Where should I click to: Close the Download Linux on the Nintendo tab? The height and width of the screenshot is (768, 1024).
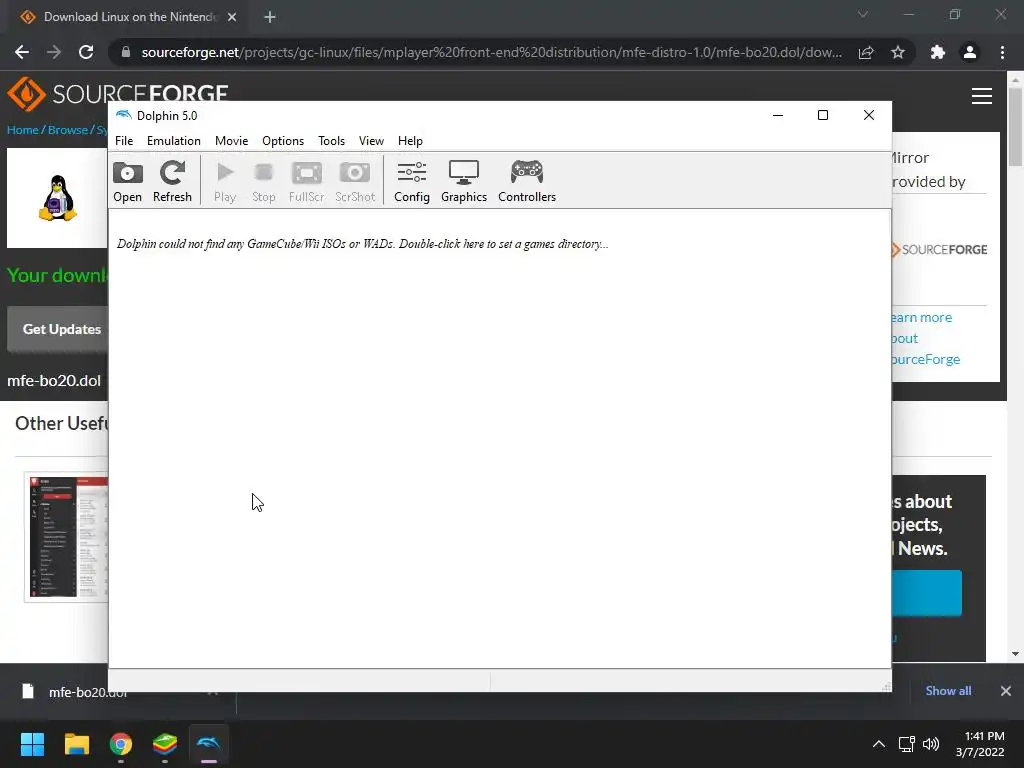[232, 17]
